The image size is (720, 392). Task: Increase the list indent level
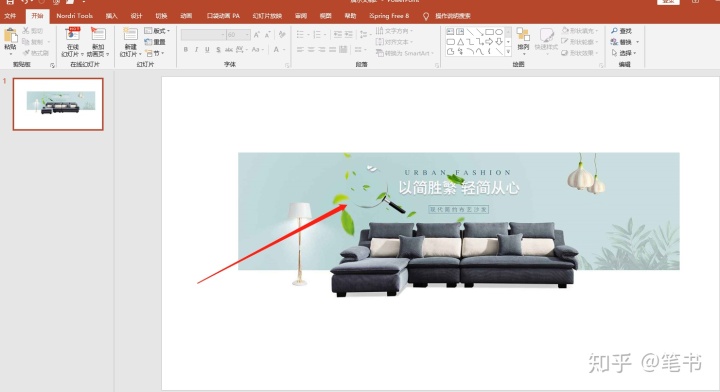tap(349, 34)
